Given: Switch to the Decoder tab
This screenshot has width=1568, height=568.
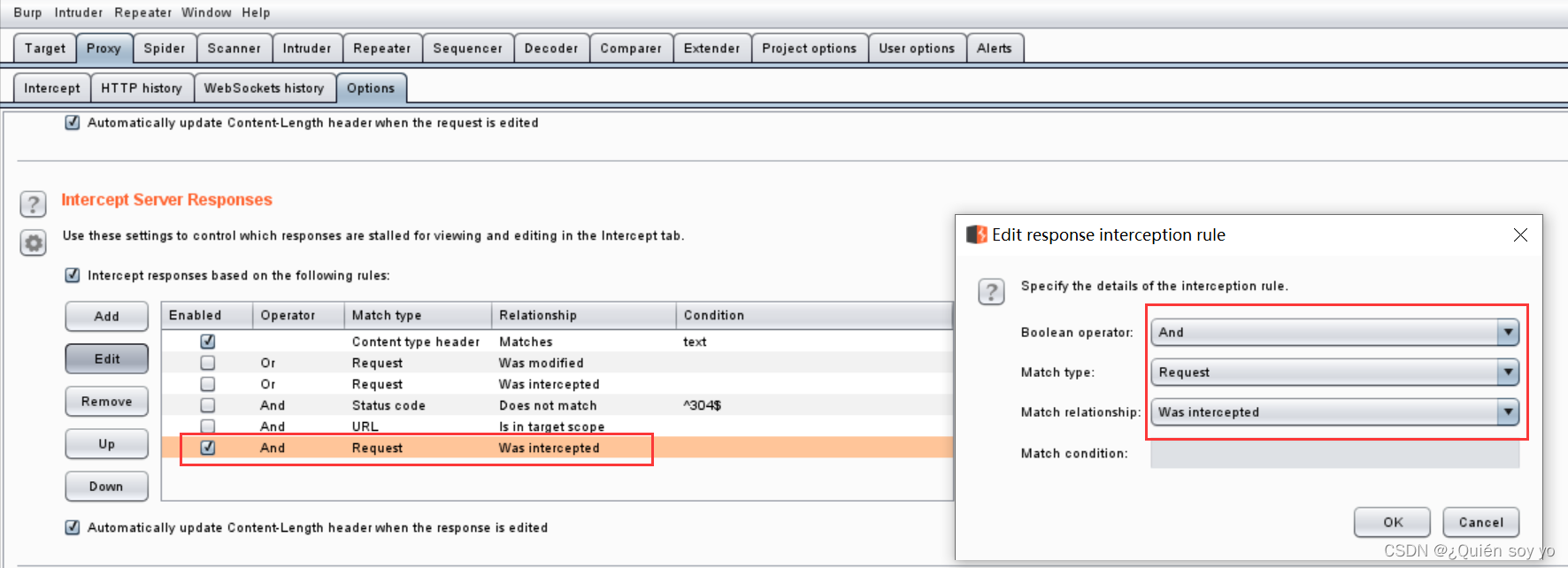Looking at the screenshot, I should (551, 49).
